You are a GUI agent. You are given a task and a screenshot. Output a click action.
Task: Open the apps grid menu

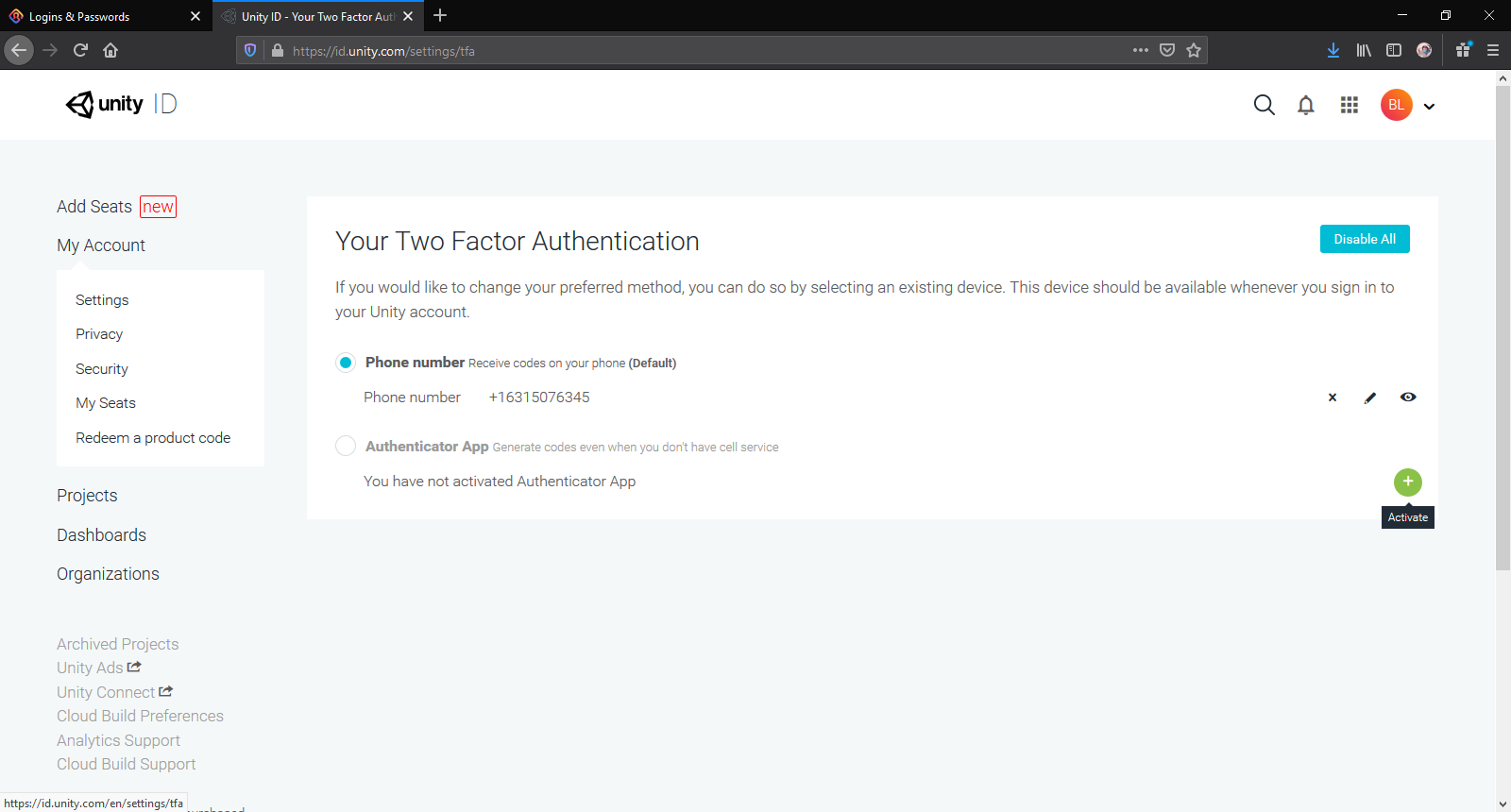(x=1350, y=105)
